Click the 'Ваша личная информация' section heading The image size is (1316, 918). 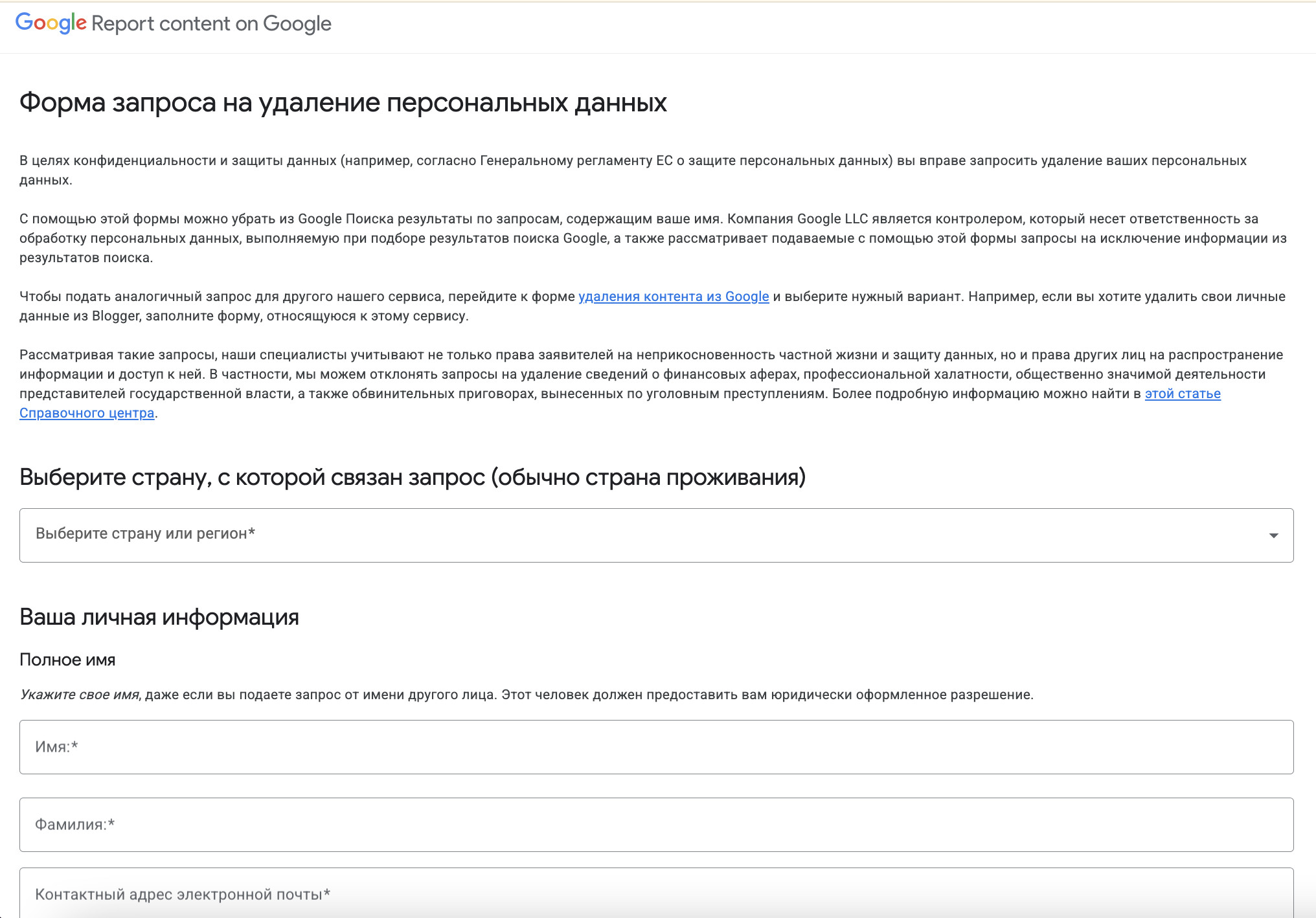click(159, 617)
